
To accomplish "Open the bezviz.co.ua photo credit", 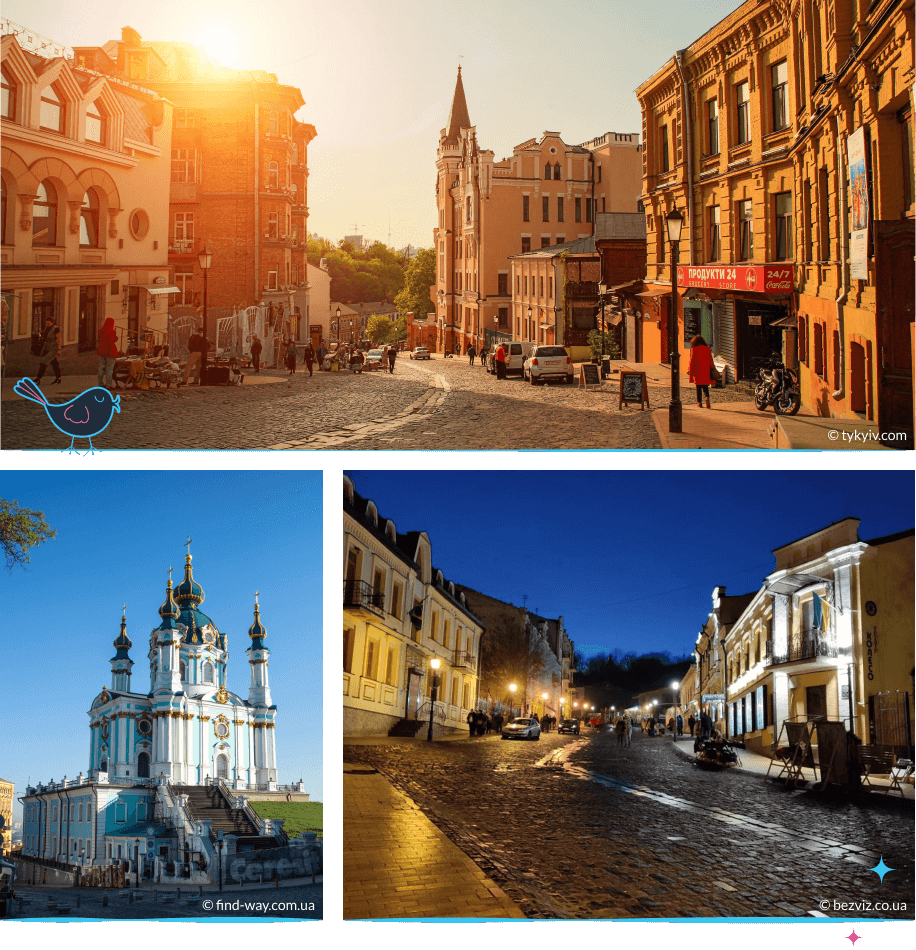I will point(863,905).
